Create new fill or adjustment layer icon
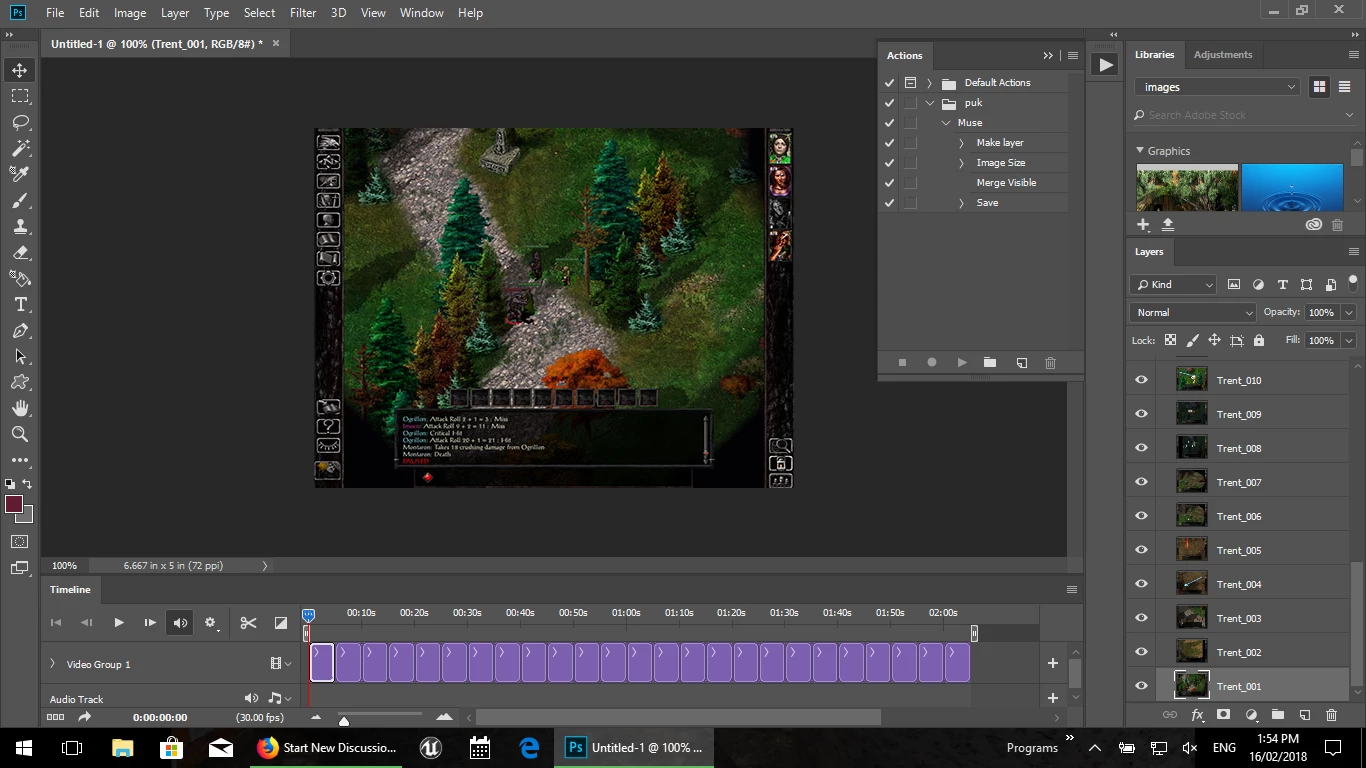This screenshot has height=768, width=1366. pos(1251,715)
